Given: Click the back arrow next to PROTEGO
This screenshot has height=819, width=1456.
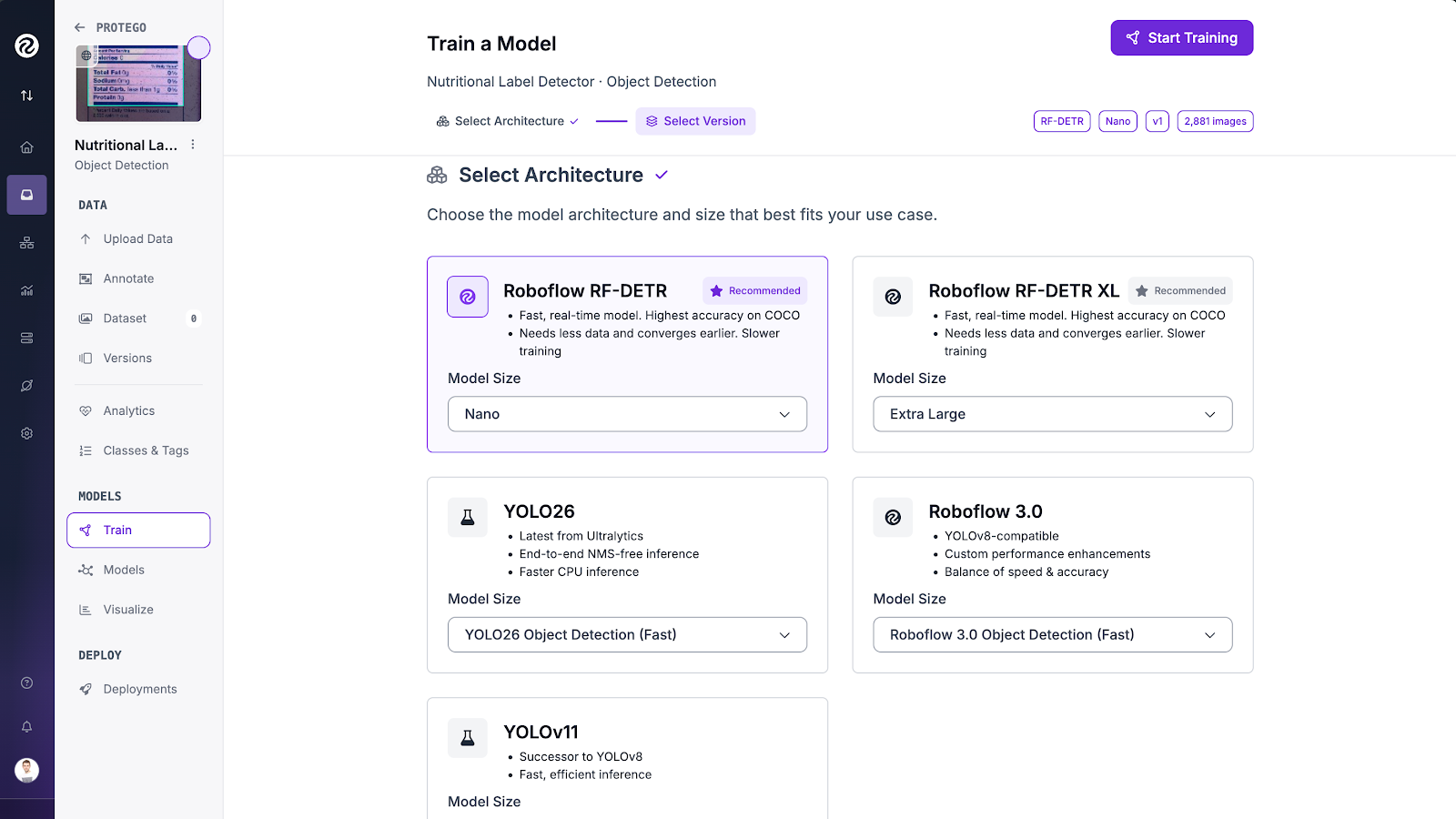Looking at the screenshot, I should click(x=80, y=27).
